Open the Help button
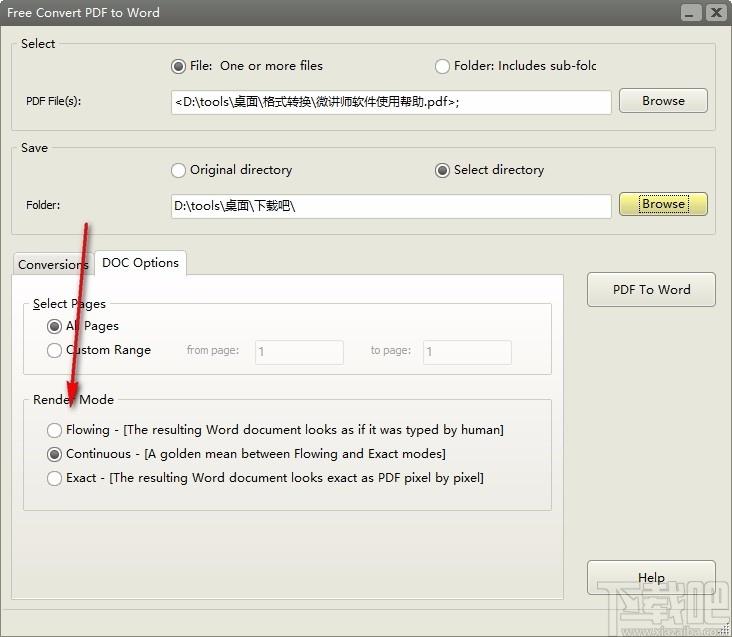This screenshot has width=732, height=637. tap(651, 578)
